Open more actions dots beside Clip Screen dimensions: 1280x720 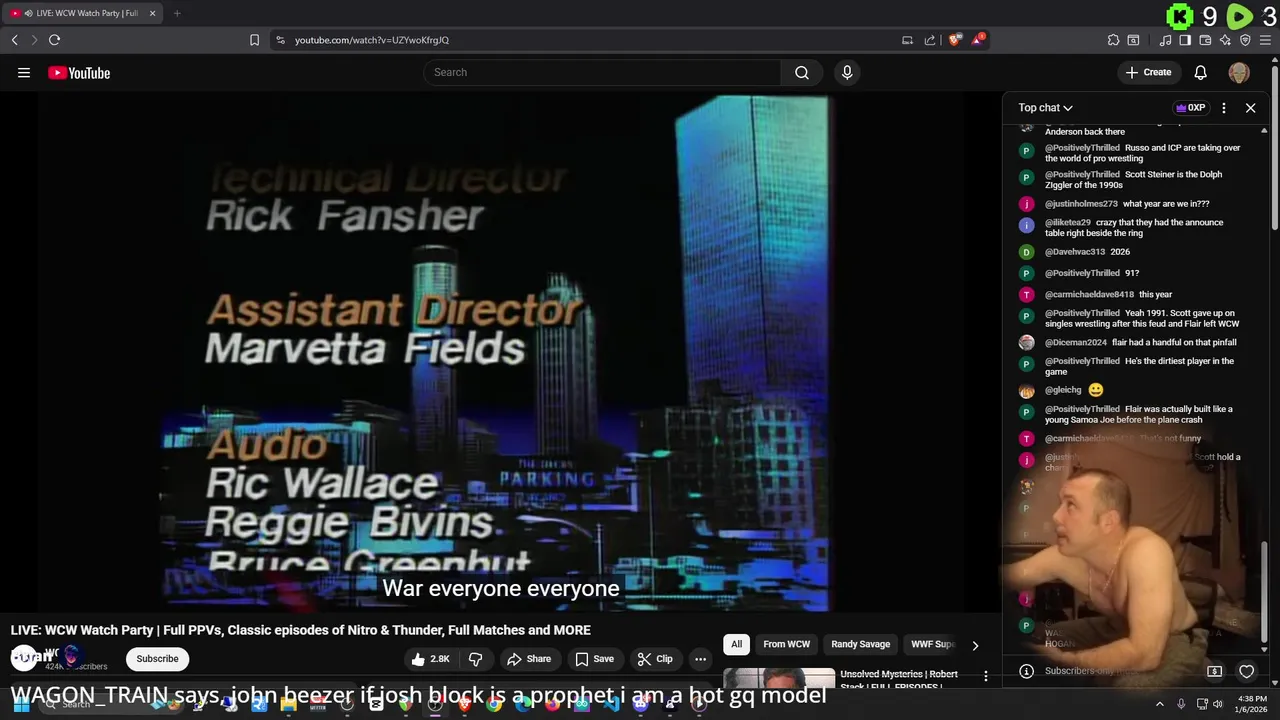[700, 659]
